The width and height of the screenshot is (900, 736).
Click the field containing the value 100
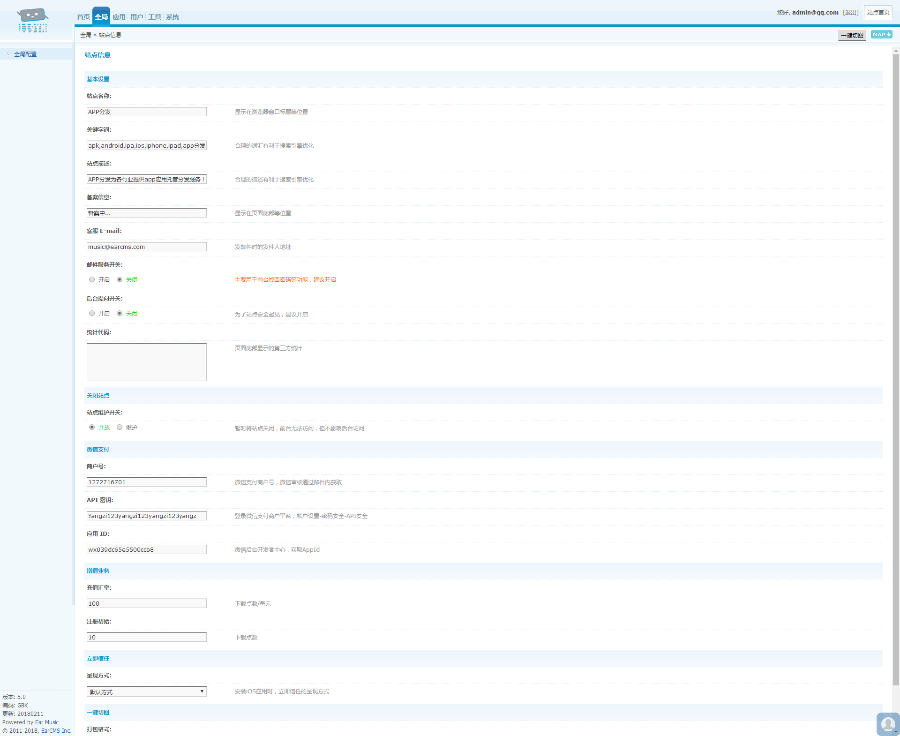(146, 603)
